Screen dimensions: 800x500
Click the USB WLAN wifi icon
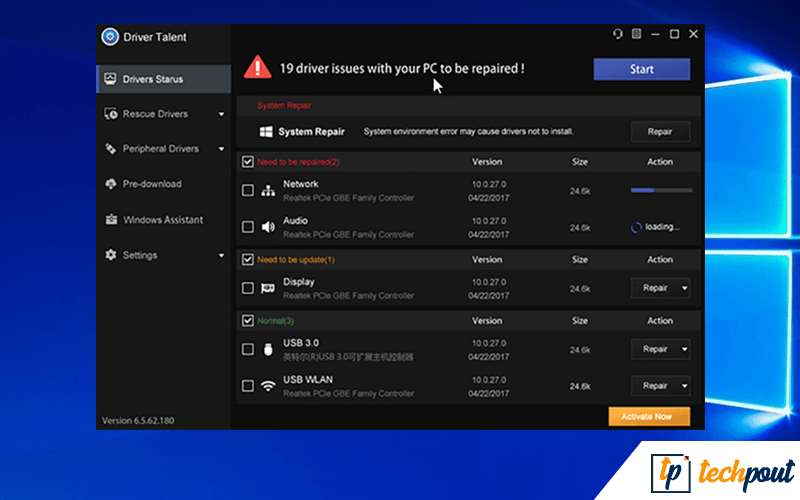[268, 385]
